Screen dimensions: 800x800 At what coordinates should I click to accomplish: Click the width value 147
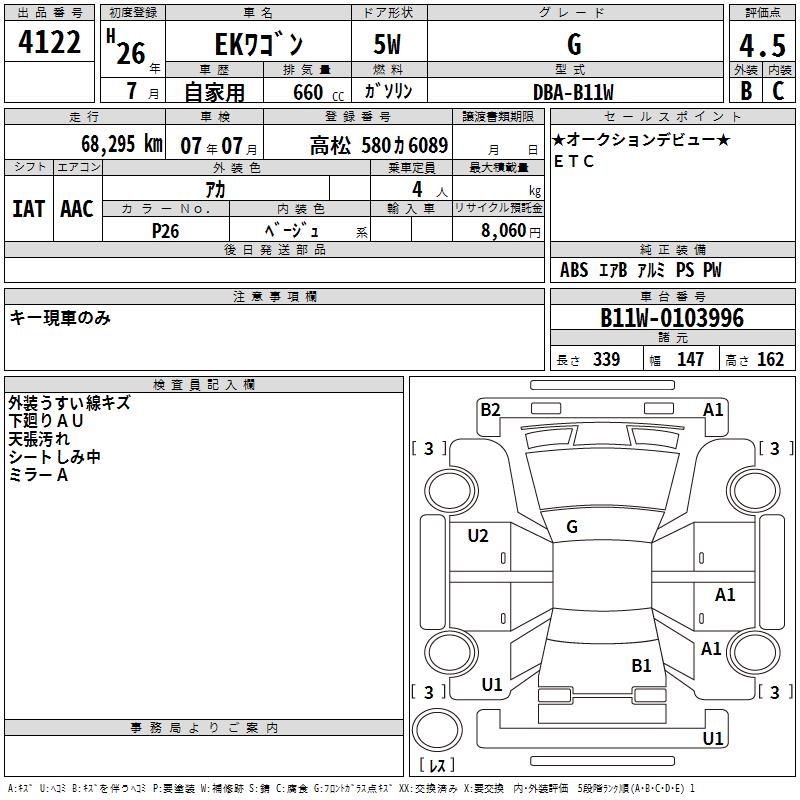pyautogui.click(x=690, y=359)
